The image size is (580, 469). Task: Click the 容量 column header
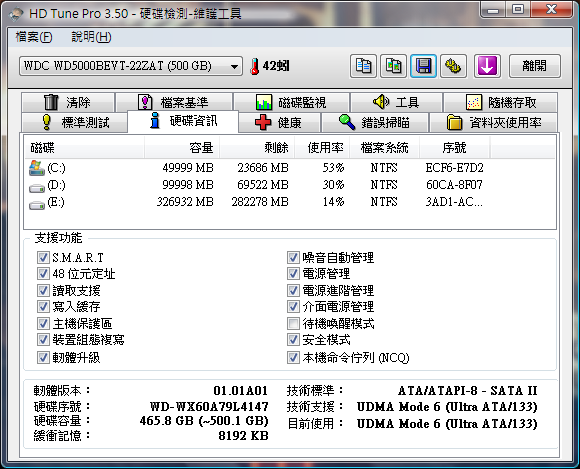[182, 148]
